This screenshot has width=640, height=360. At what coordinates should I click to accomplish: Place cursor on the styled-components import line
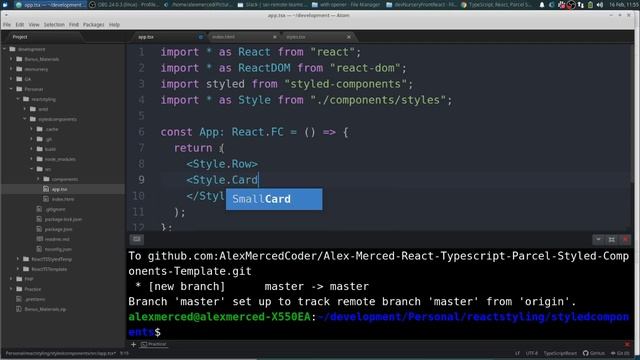coord(287,84)
